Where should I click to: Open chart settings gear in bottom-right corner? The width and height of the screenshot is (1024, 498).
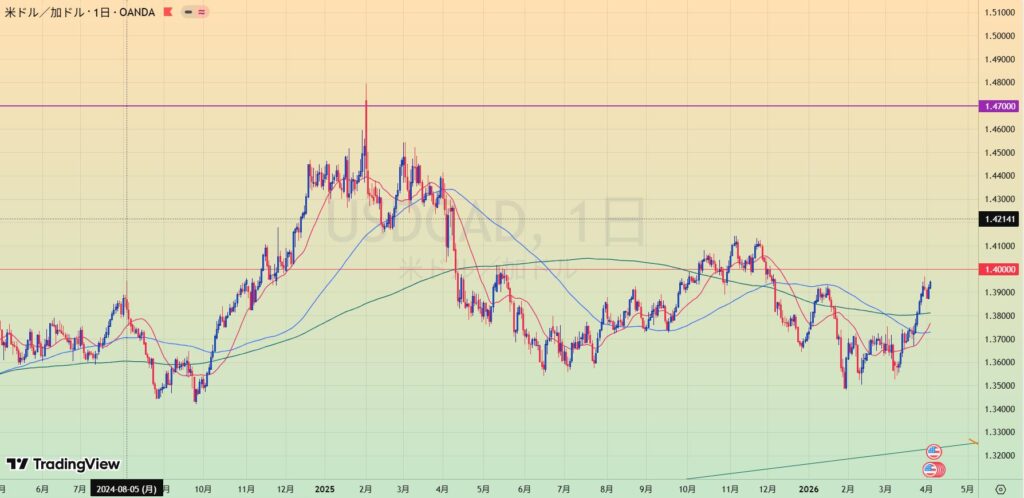[1000, 490]
